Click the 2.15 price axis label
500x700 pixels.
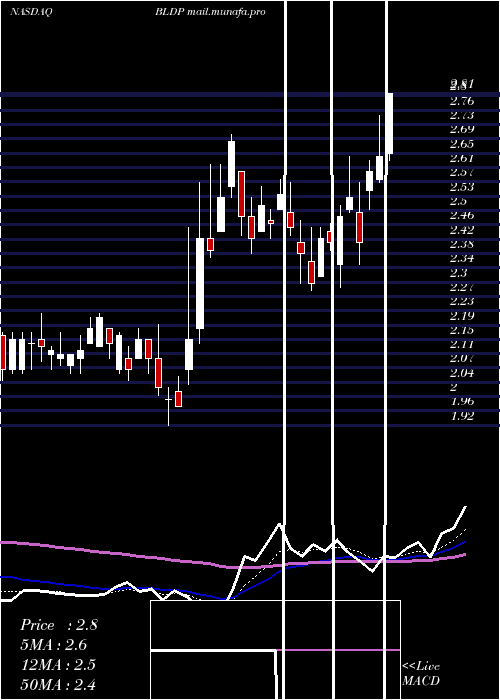pyautogui.click(x=462, y=330)
